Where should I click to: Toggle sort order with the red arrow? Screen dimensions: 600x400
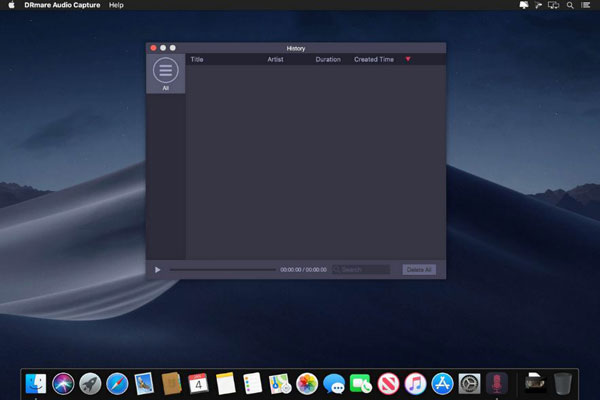(408, 60)
